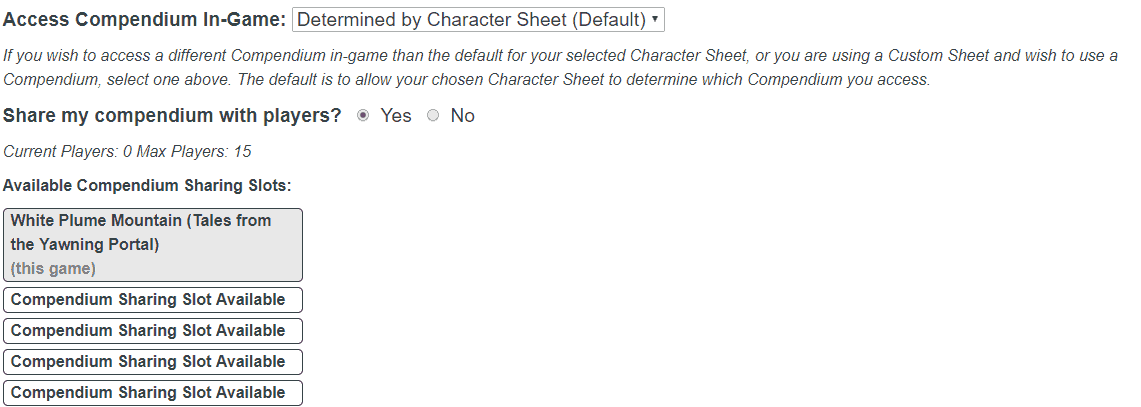
Task: Click the 'Available Compendium Sharing Slots:' heading
Action: click(147, 185)
